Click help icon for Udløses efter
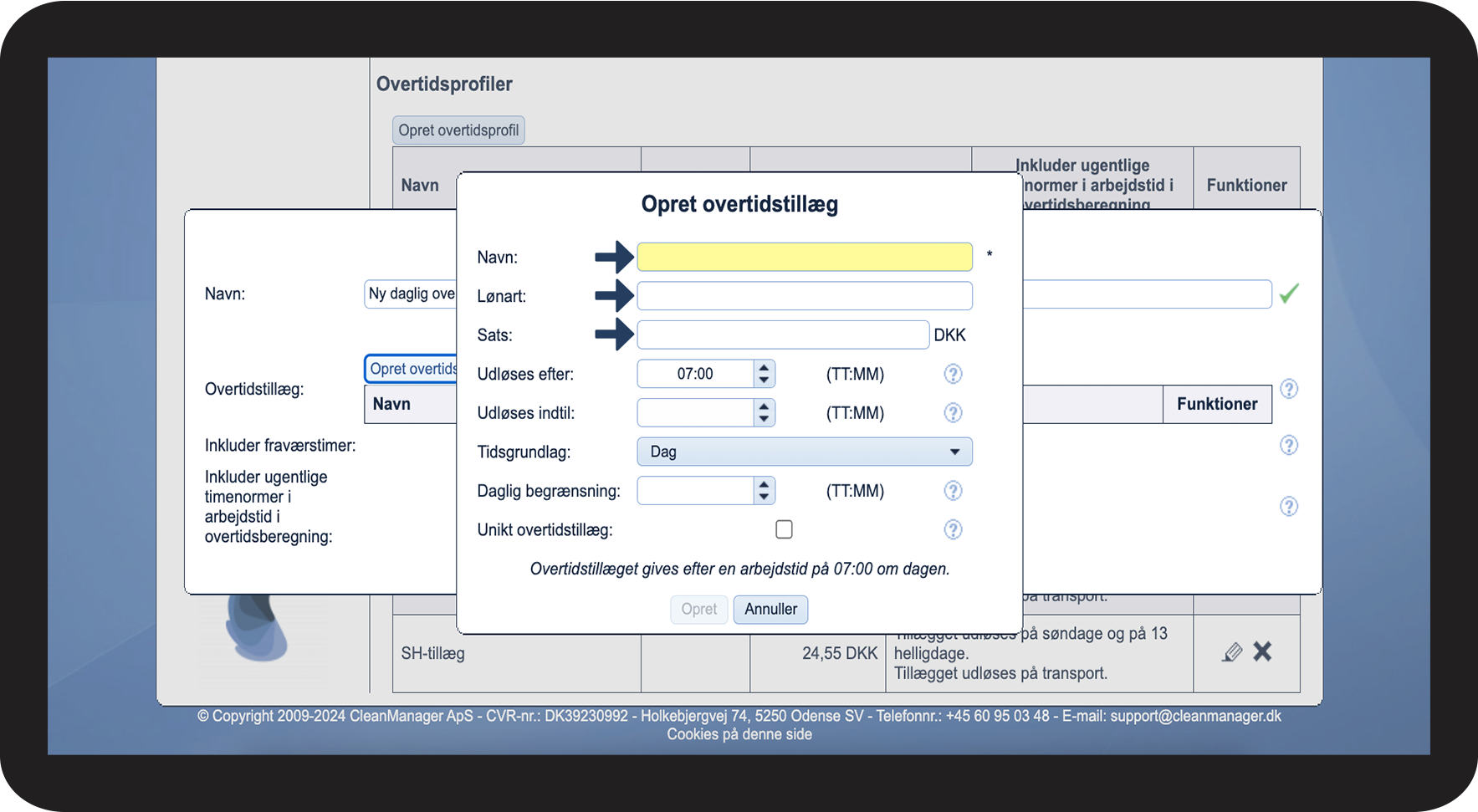This screenshot has width=1478, height=812. pos(953,374)
